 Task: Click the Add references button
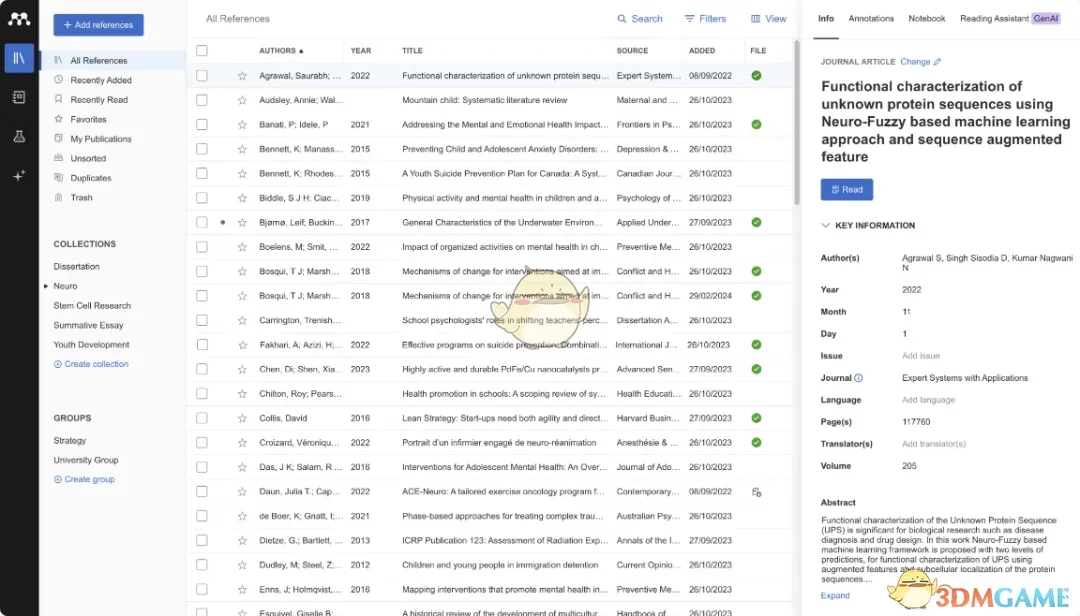click(x=97, y=24)
